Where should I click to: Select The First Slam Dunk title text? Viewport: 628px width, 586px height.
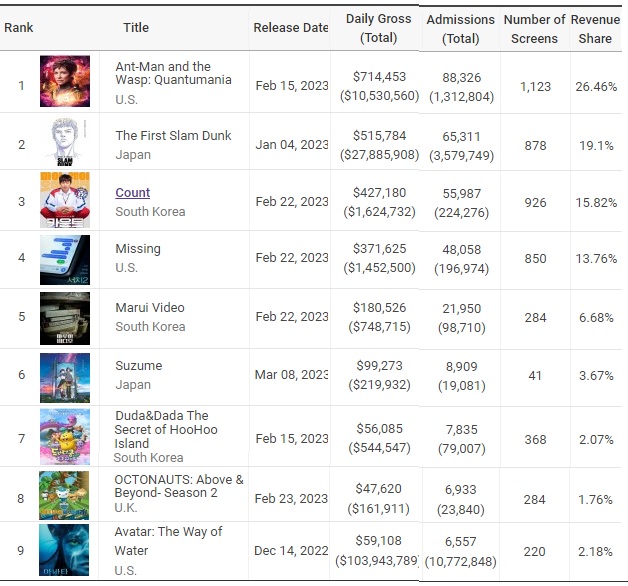pyautogui.click(x=173, y=135)
